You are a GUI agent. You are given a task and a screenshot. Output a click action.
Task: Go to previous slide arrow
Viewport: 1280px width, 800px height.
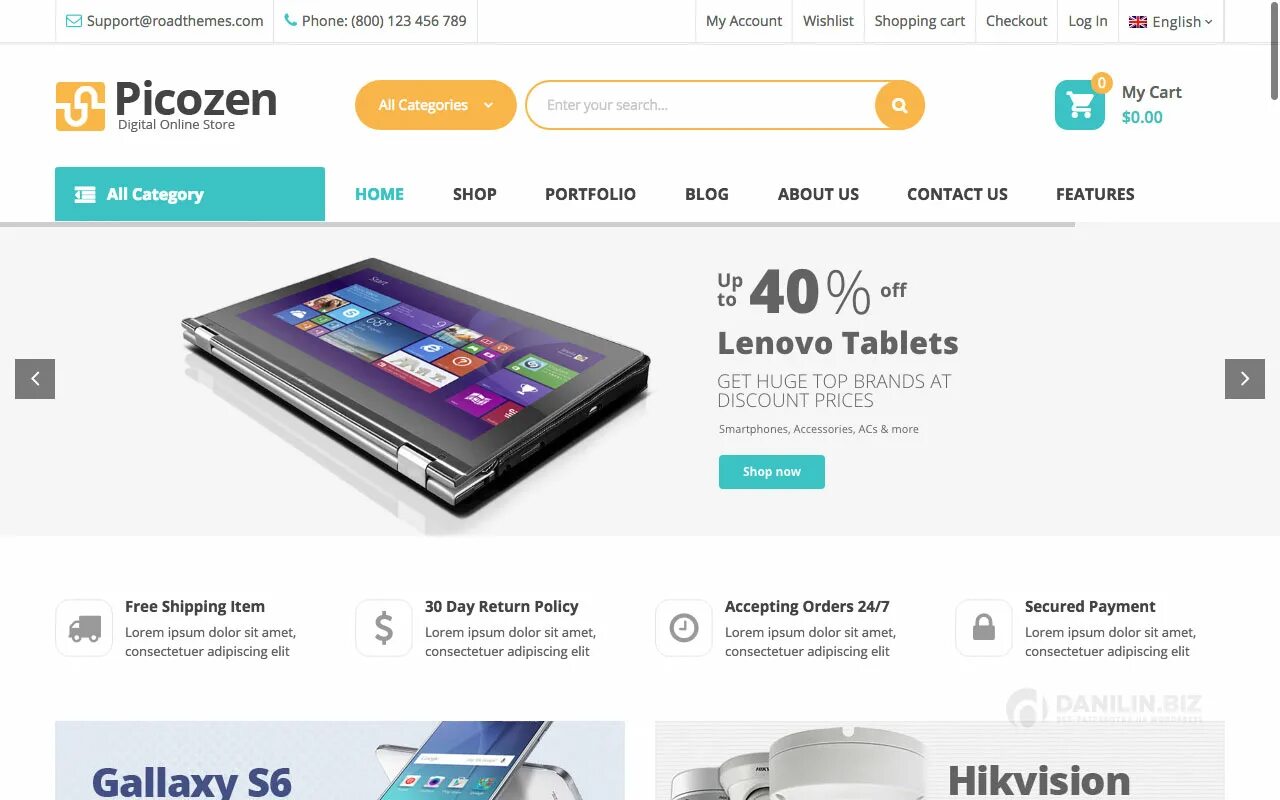35,379
